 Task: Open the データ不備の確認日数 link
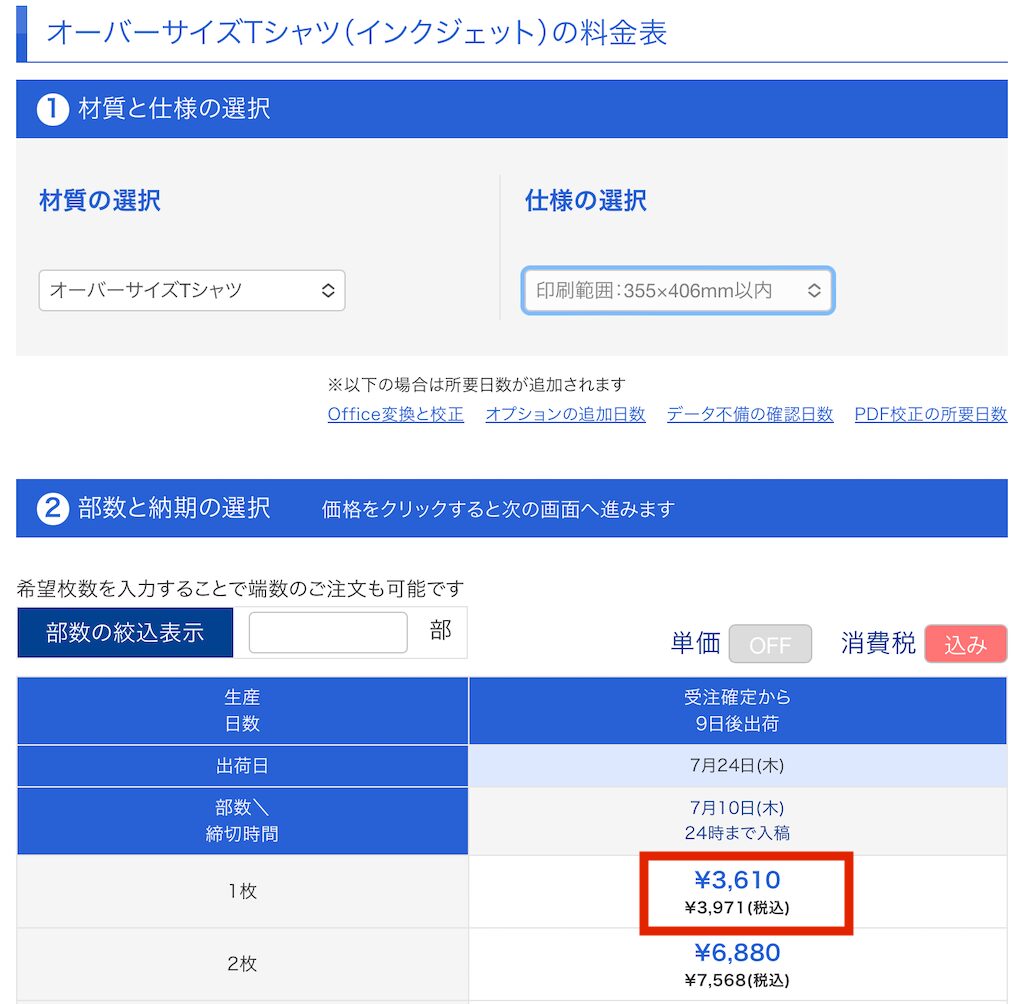point(750,414)
